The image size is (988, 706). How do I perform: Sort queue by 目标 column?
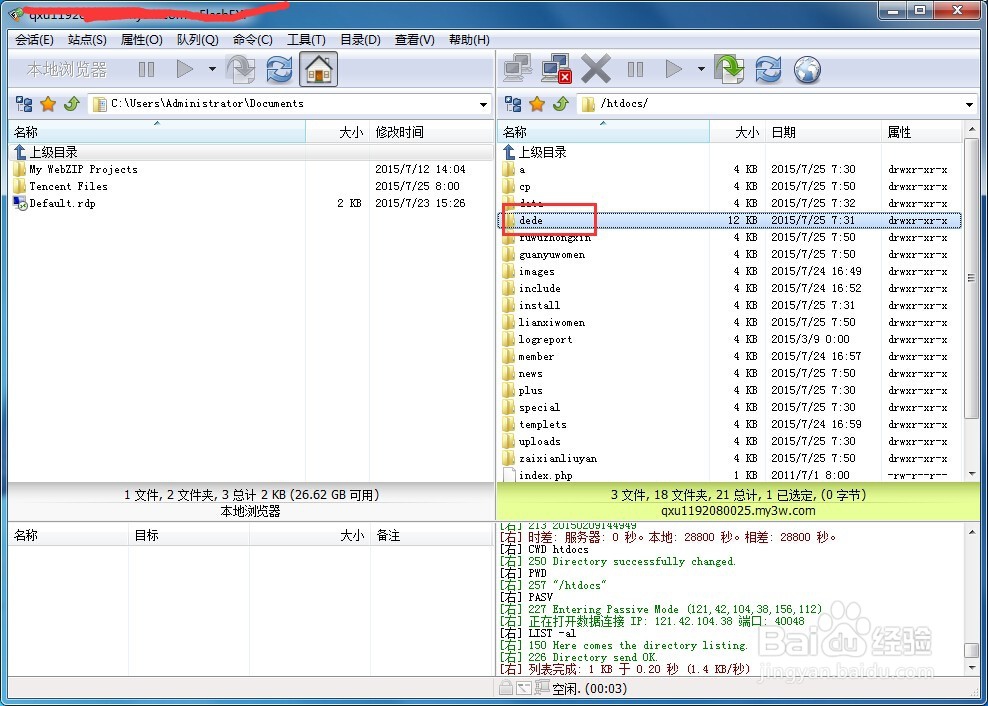[188, 535]
